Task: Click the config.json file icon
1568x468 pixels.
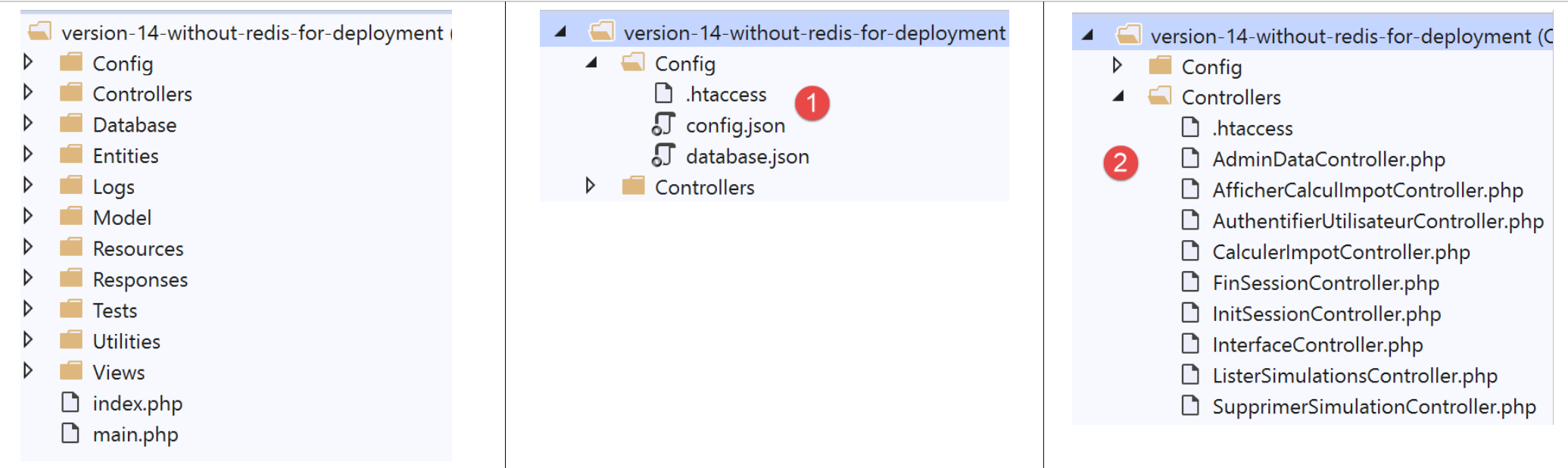Action: coord(663,125)
